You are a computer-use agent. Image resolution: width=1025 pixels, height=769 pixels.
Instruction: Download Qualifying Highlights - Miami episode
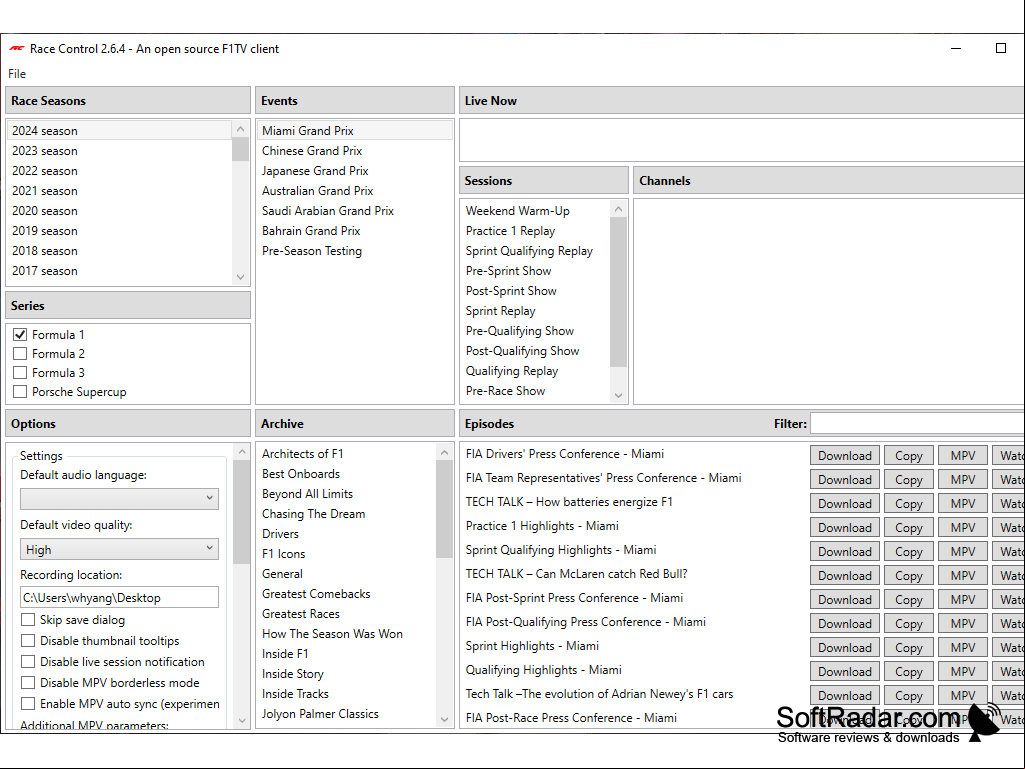845,672
